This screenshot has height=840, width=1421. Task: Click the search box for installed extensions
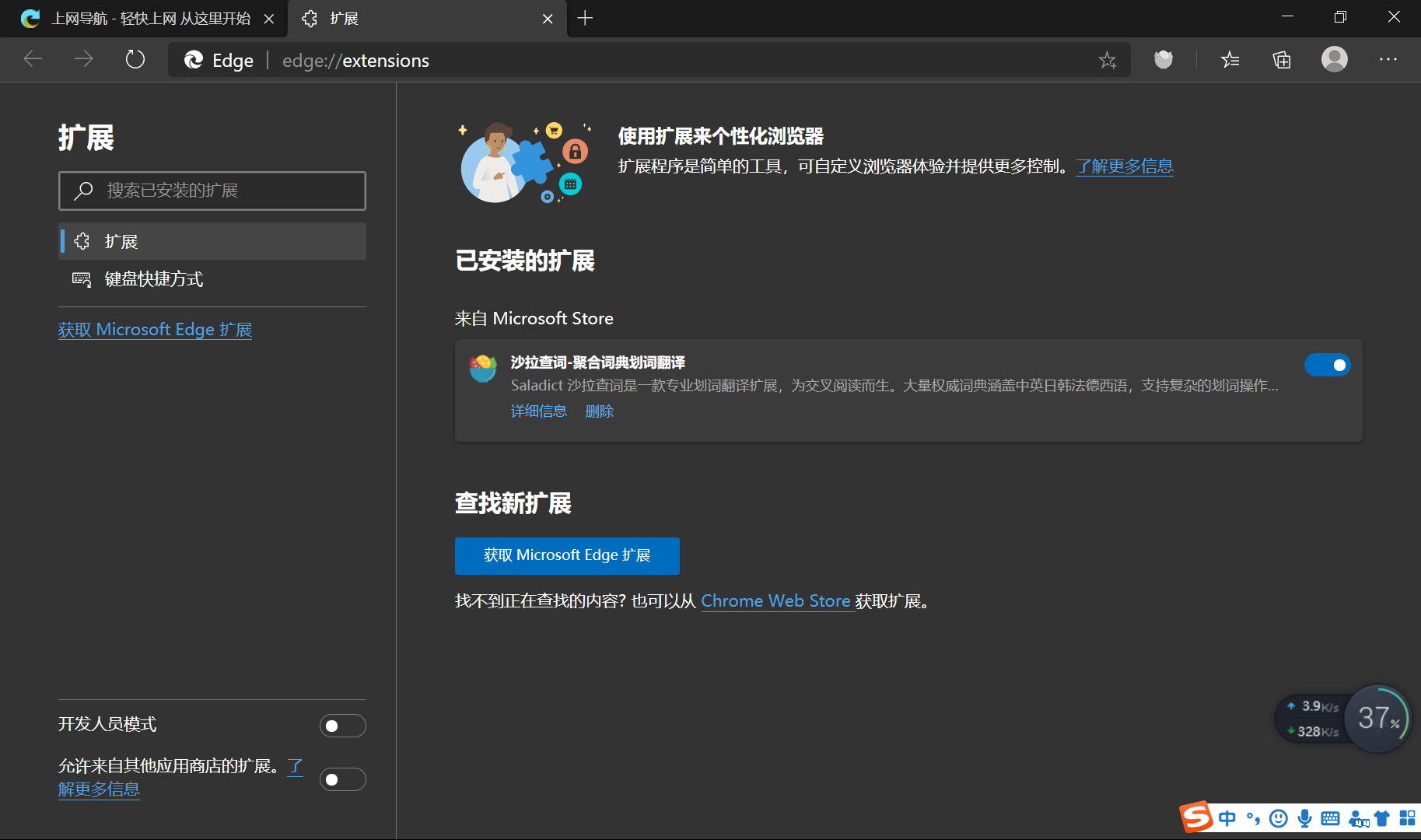click(x=212, y=191)
